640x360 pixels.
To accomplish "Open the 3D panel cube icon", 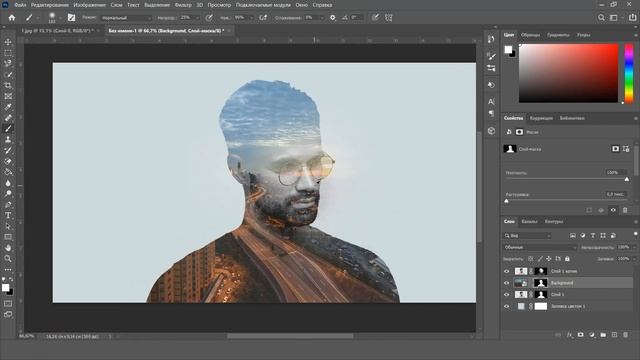I will (x=491, y=131).
